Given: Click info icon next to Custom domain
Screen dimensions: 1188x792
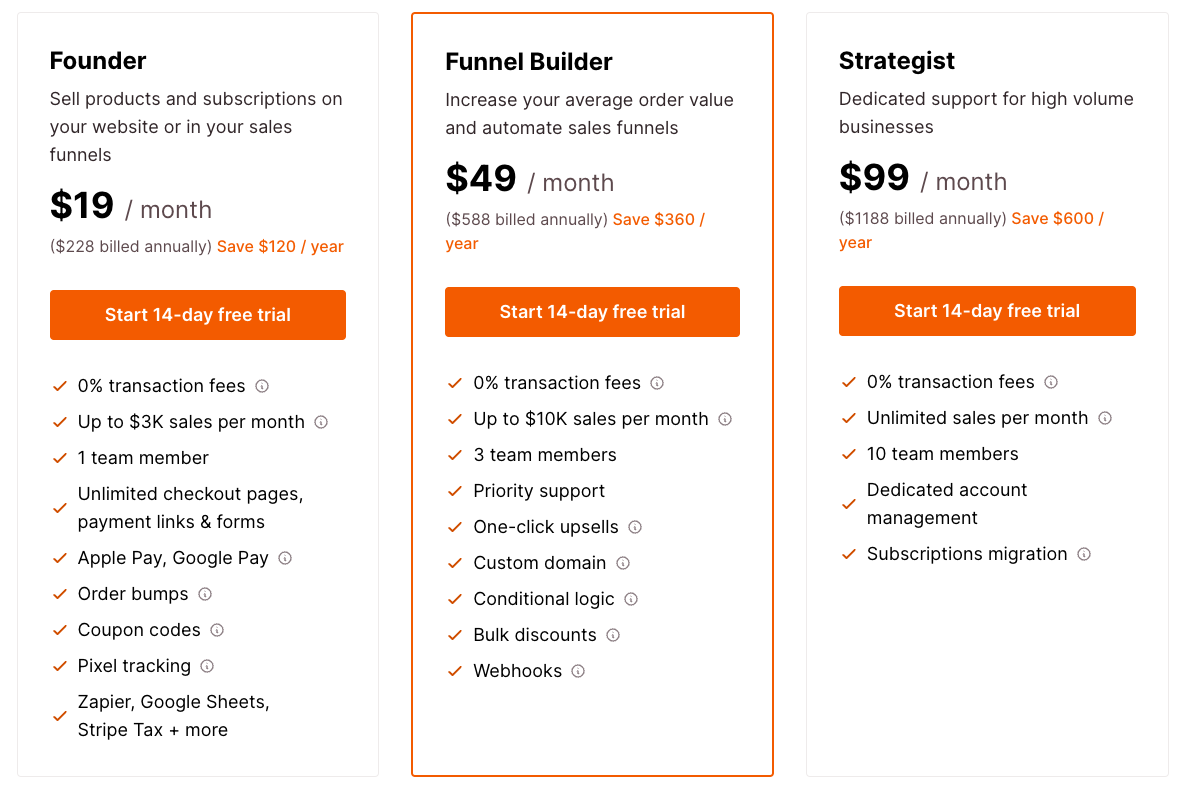Looking at the screenshot, I should click(623, 563).
